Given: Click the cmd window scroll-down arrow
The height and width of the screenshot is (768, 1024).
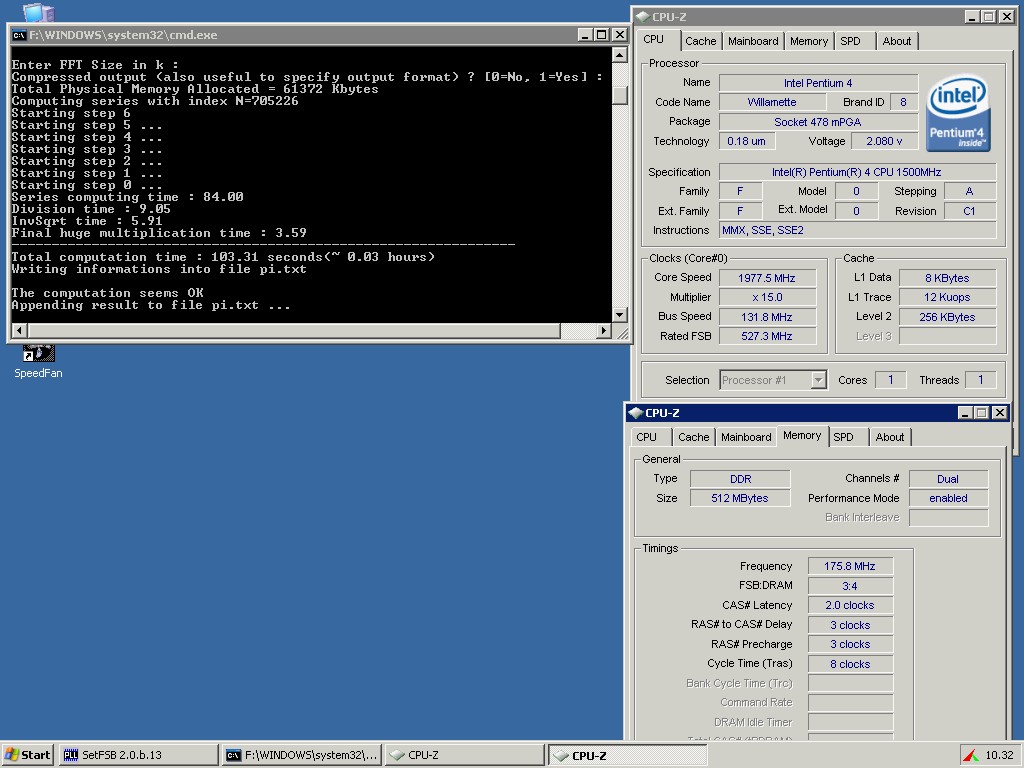Looking at the screenshot, I should (620, 315).
